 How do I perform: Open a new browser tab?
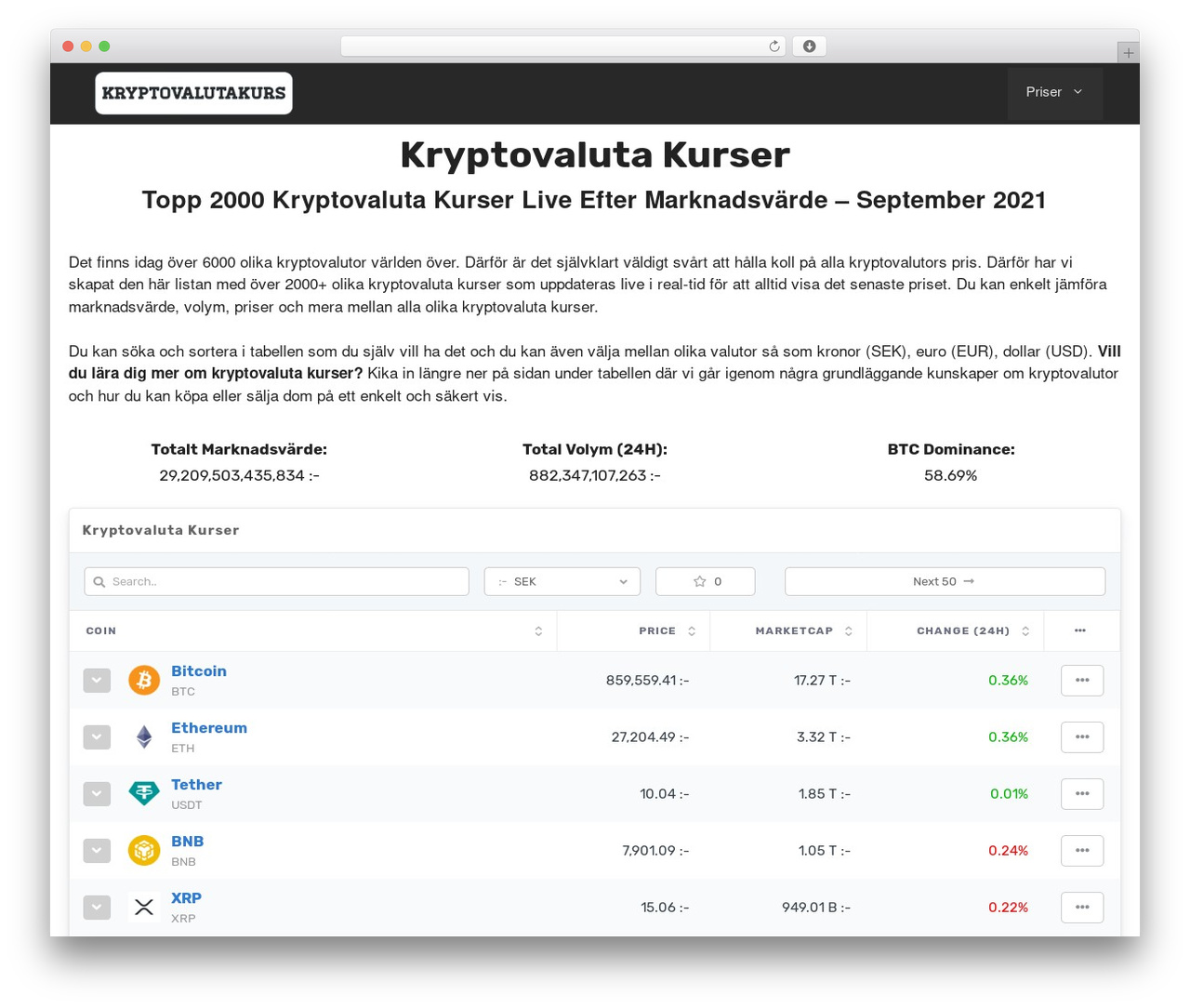coord(1128,53)
